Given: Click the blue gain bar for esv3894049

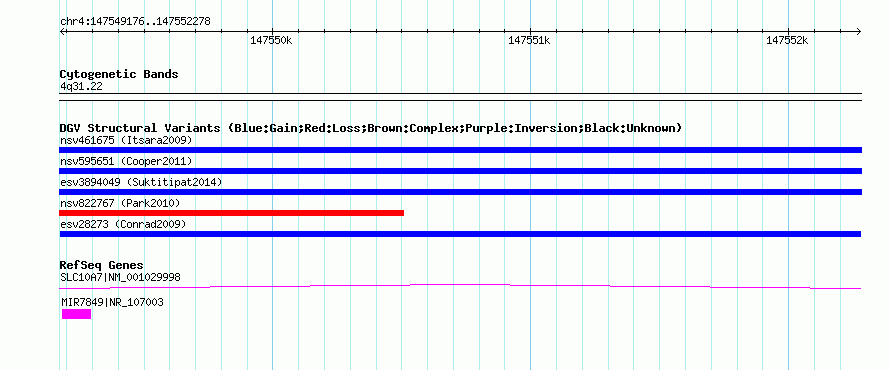Looking at the screenshot, I should [460, 192].
